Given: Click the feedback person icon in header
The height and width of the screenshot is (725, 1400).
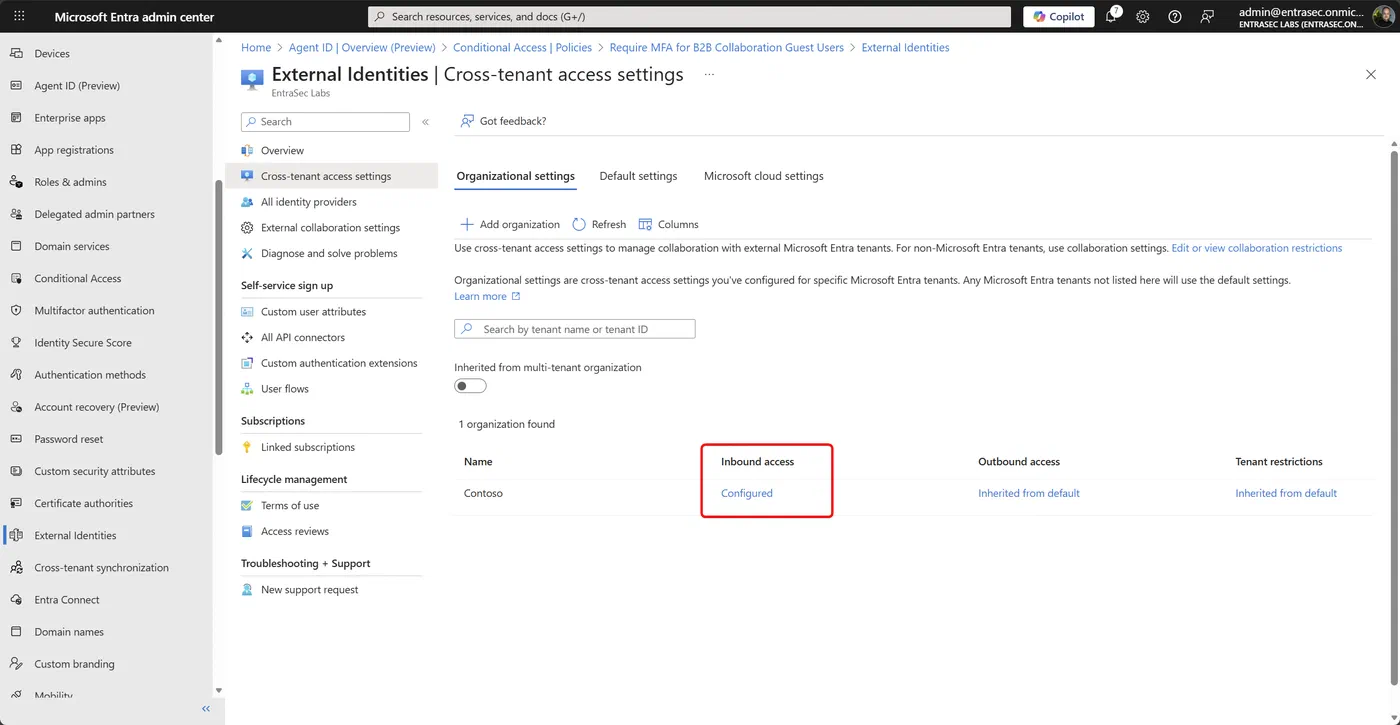Looking at the screenshot, I should point(1207,17).
